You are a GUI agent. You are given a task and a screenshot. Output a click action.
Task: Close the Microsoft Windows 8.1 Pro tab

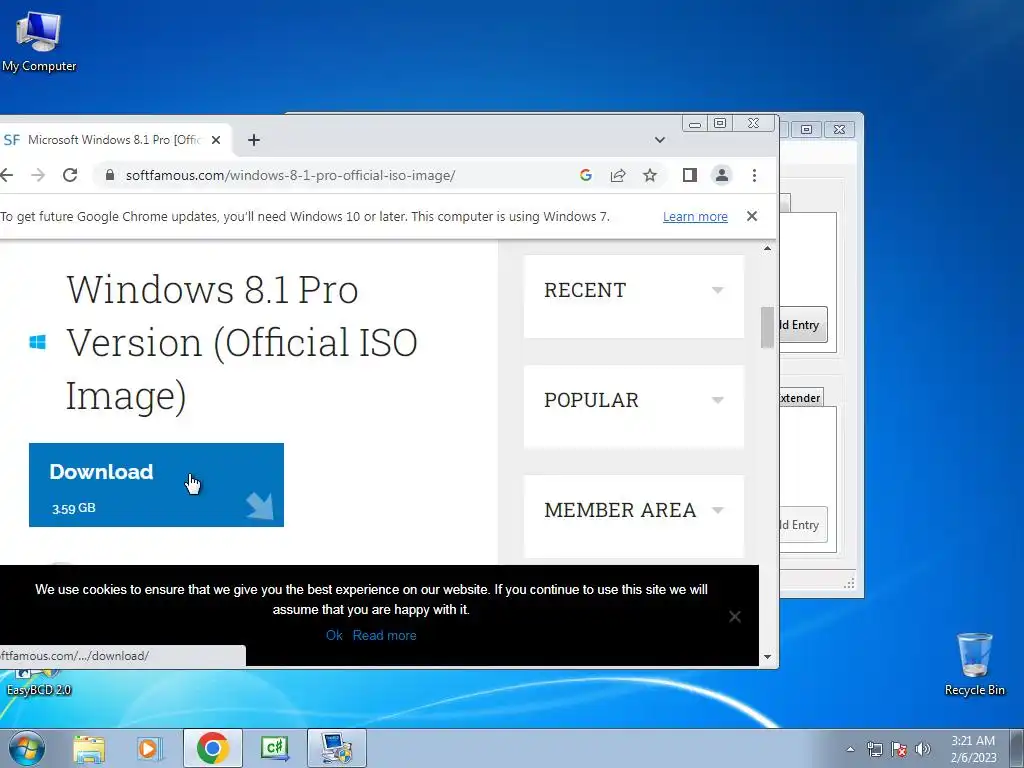(216, 140)
